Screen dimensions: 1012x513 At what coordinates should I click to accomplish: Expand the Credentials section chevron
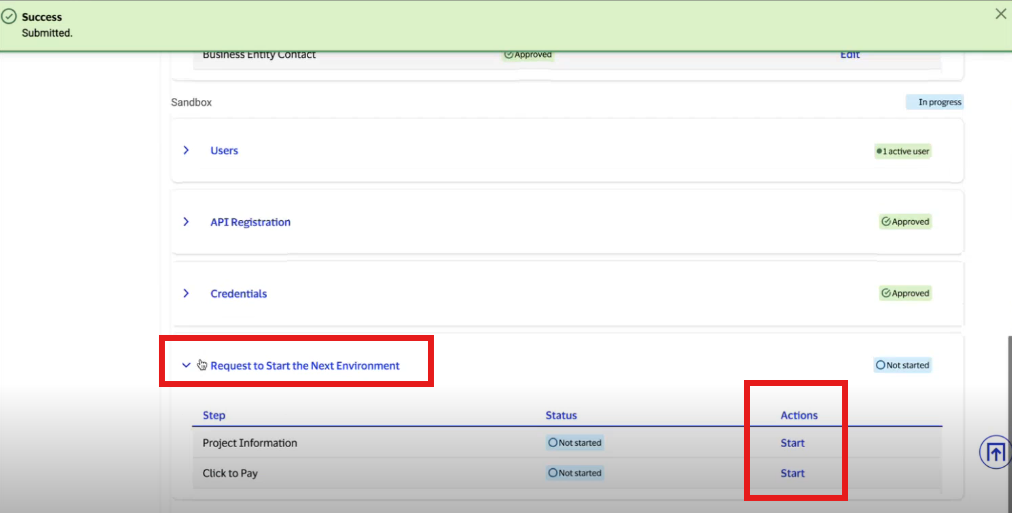point(186,293)
